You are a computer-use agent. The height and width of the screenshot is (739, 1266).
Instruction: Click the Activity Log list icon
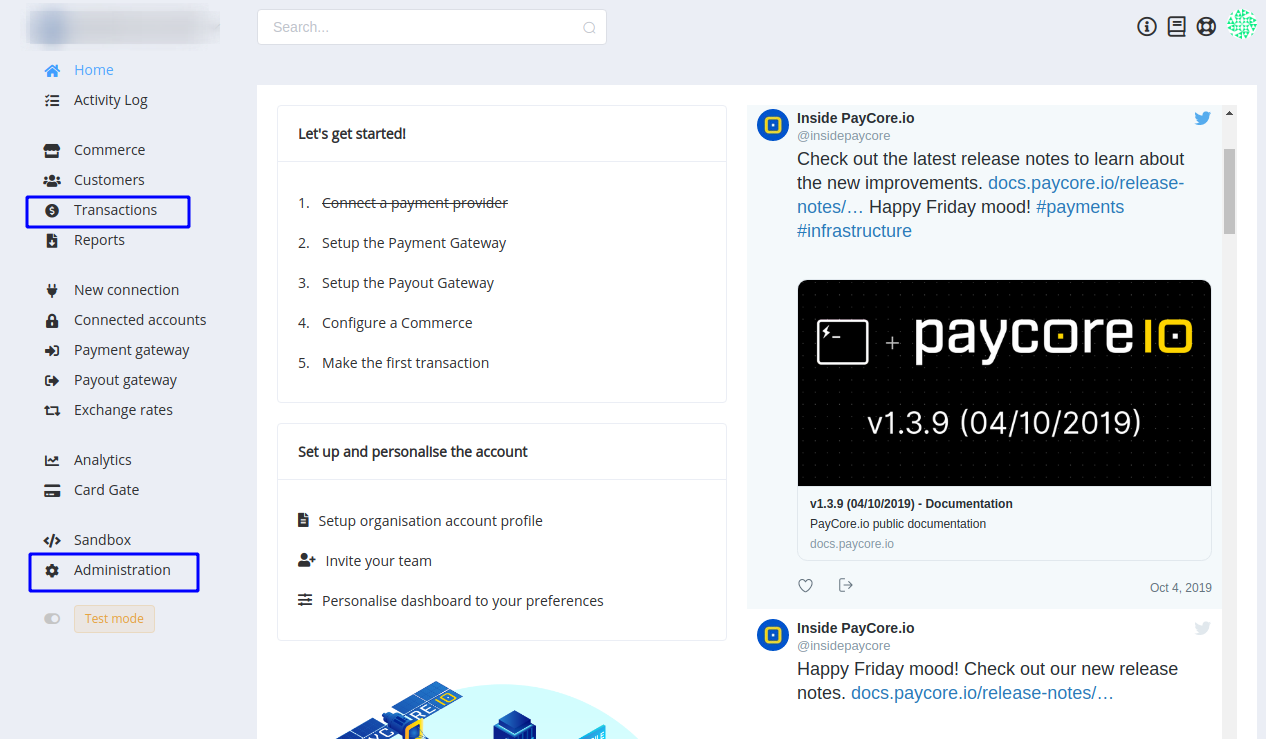52,101
